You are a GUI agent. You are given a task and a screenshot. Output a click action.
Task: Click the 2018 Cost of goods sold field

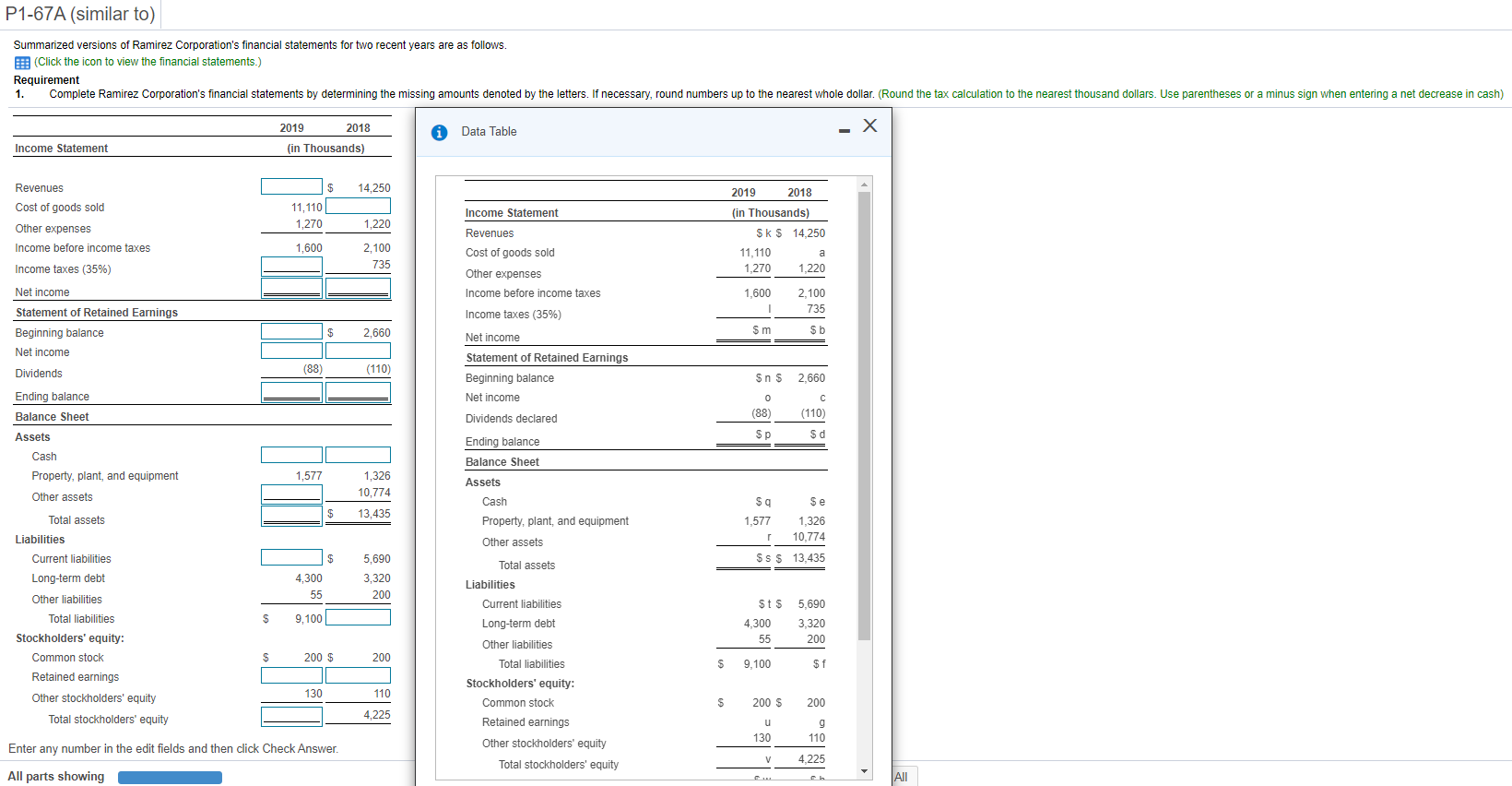pos(358,206)
